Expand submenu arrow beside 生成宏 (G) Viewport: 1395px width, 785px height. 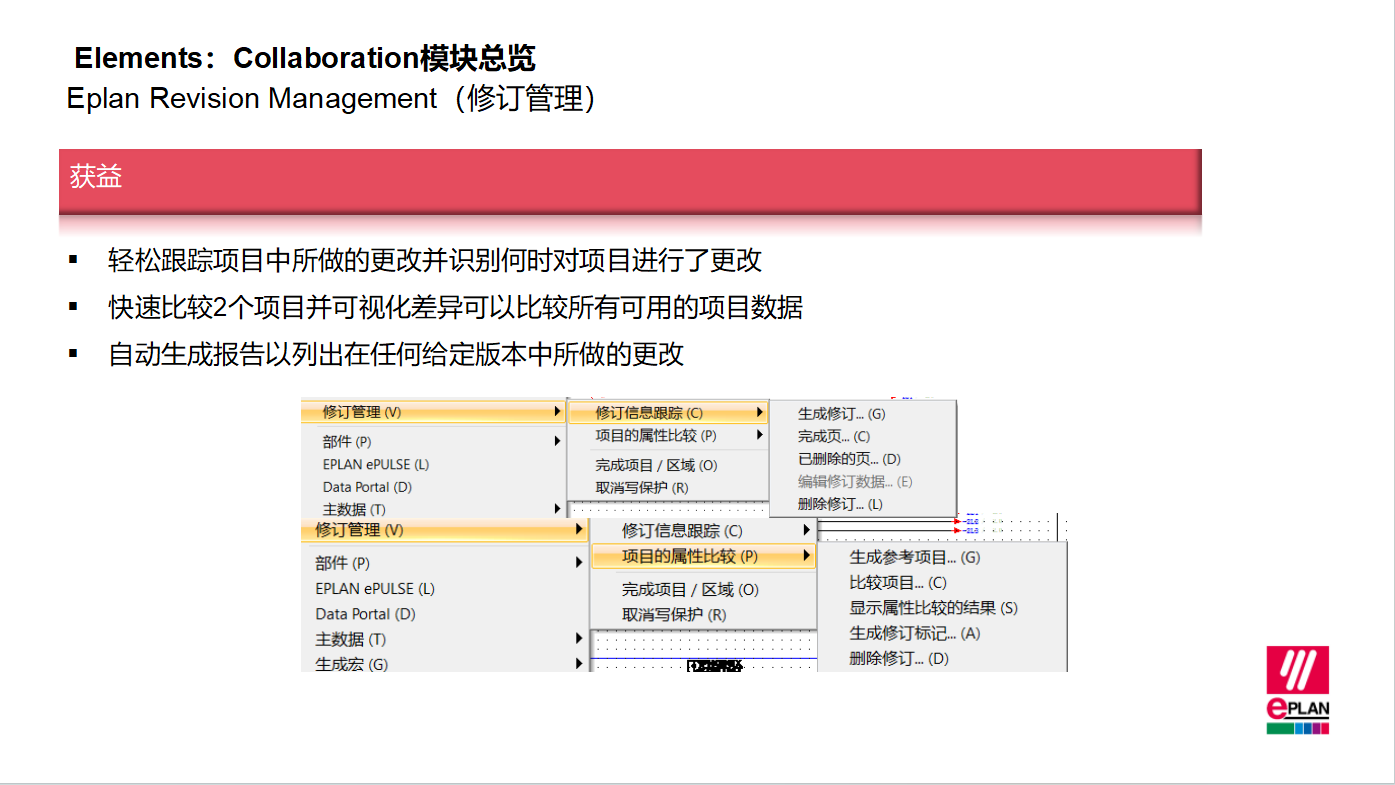578,663
